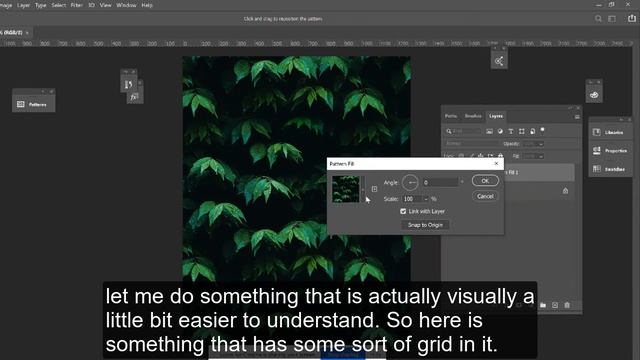Open the collapsed Styles fx panel icon
The image size is (640, 360).
134,97
